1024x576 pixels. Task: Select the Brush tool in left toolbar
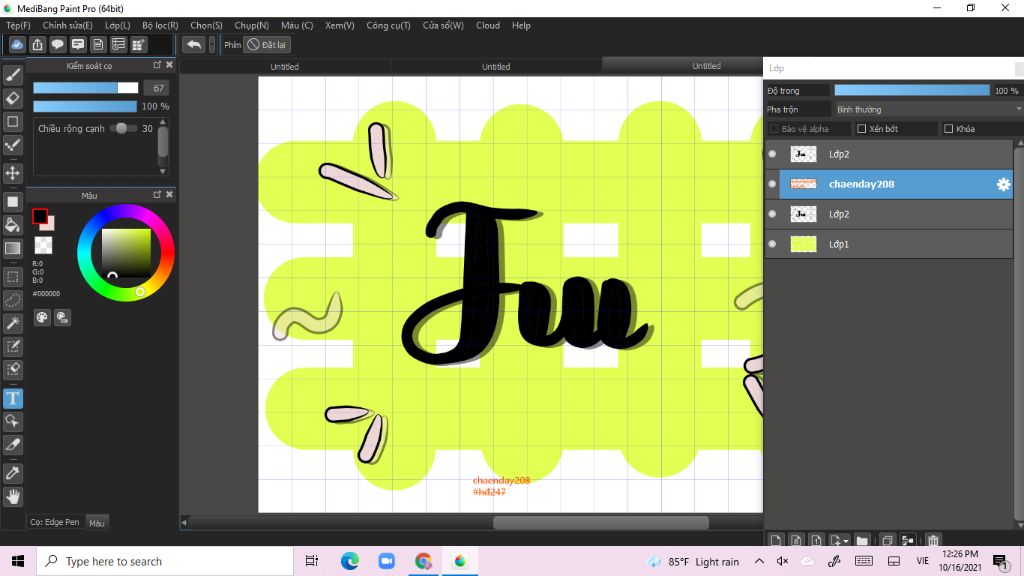(12, 75)
